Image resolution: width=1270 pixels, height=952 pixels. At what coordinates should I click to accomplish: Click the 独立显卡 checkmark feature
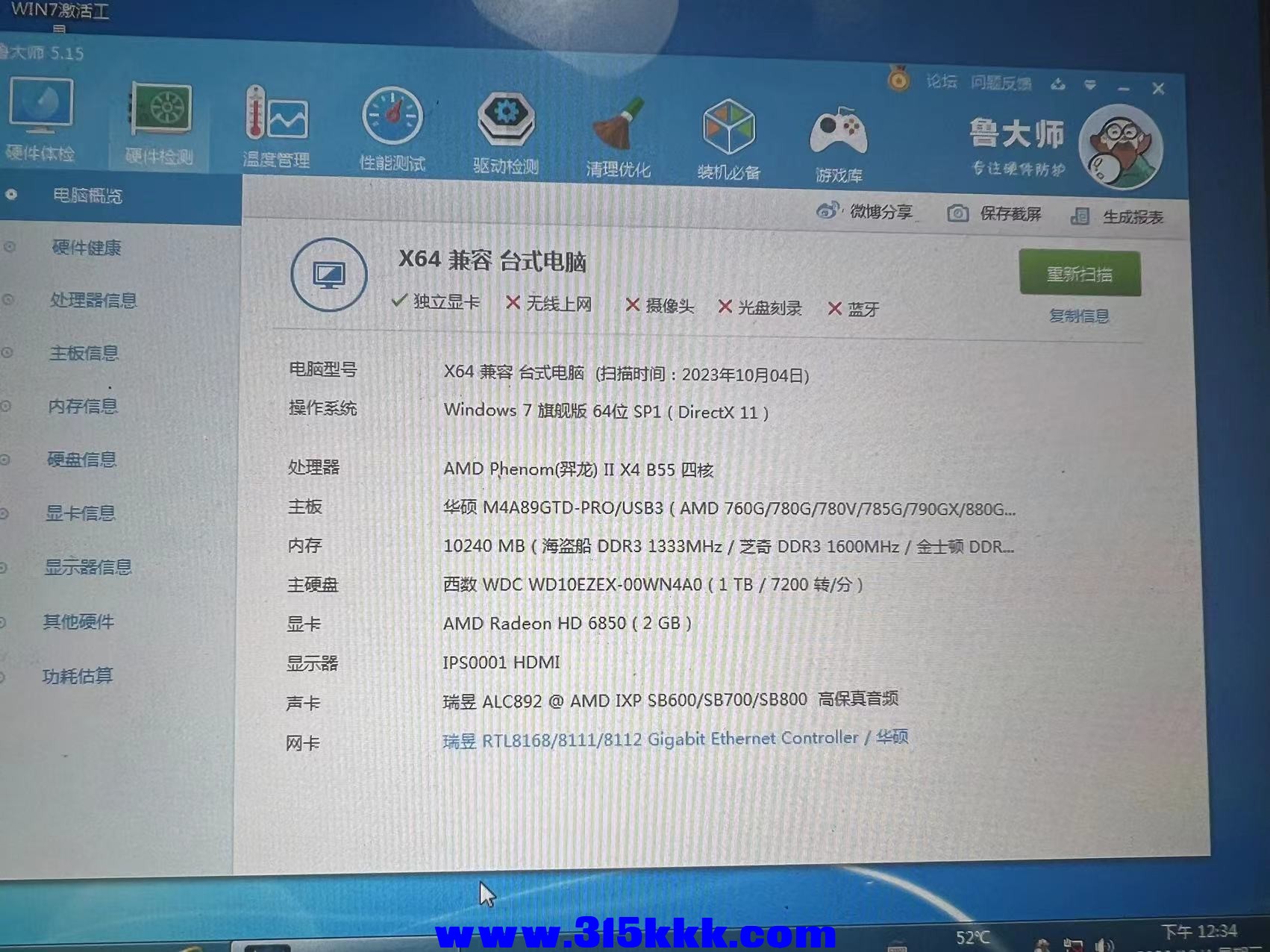436,301
